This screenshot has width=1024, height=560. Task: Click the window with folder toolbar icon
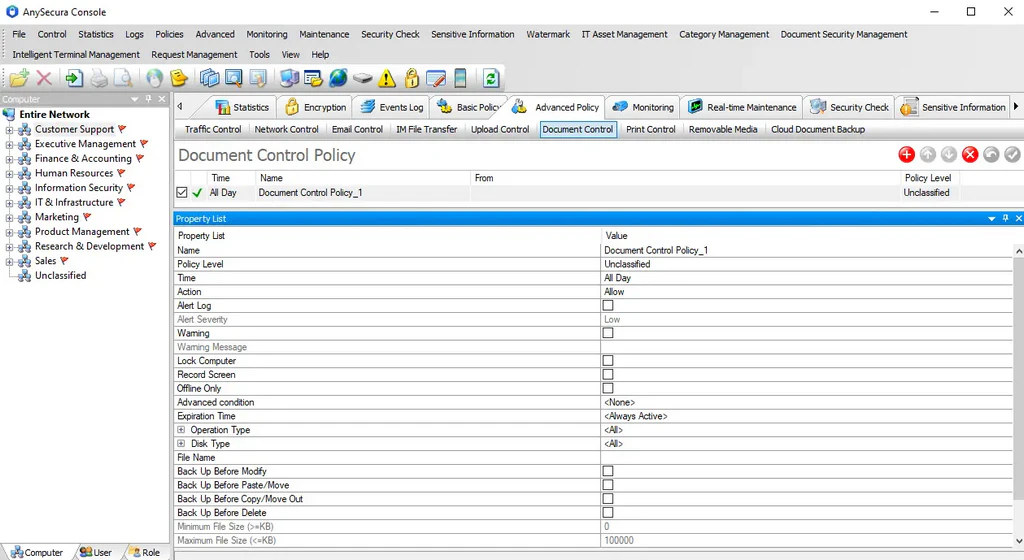click(x=313, y=78)
